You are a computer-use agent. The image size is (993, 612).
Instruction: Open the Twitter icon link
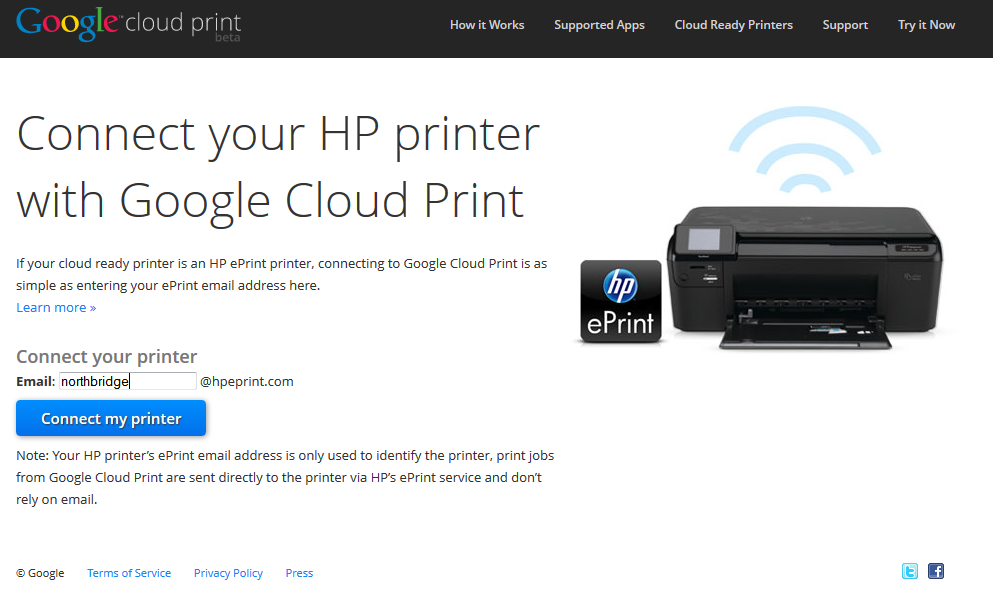(x=909, y=571)
